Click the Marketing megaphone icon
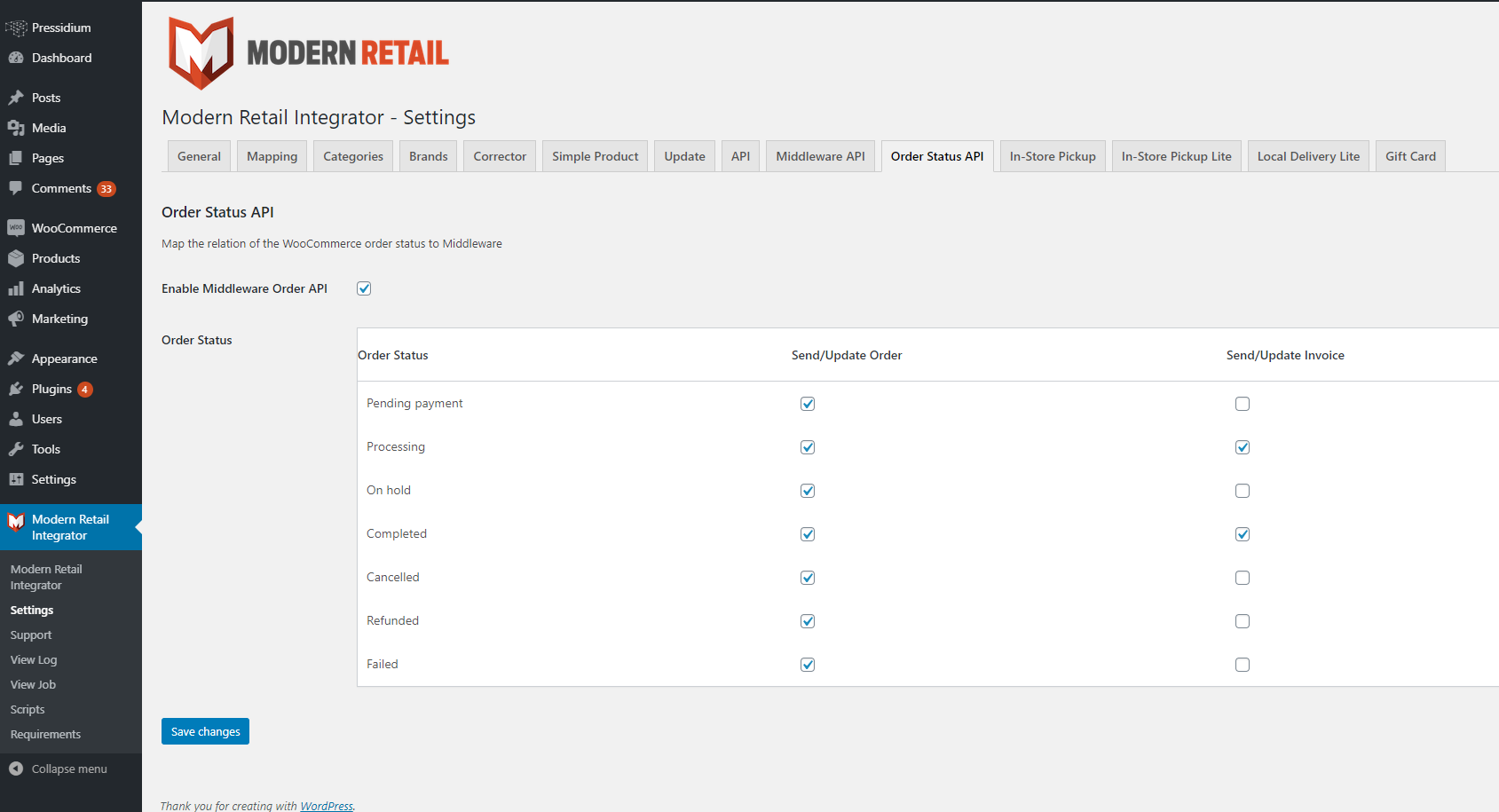Screen dimensions: 1499x812 point(16,319)
